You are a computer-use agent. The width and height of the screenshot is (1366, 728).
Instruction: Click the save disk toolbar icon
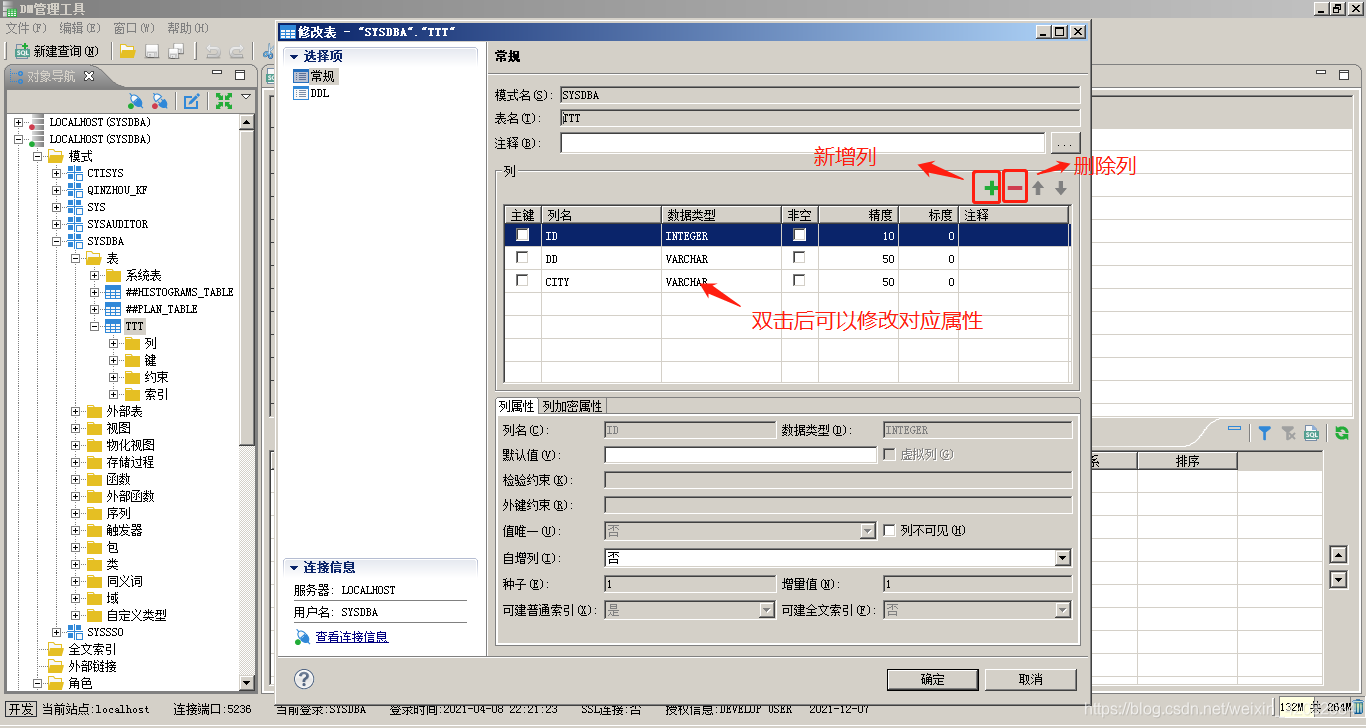pyautogui.click(x=152, y=51)
